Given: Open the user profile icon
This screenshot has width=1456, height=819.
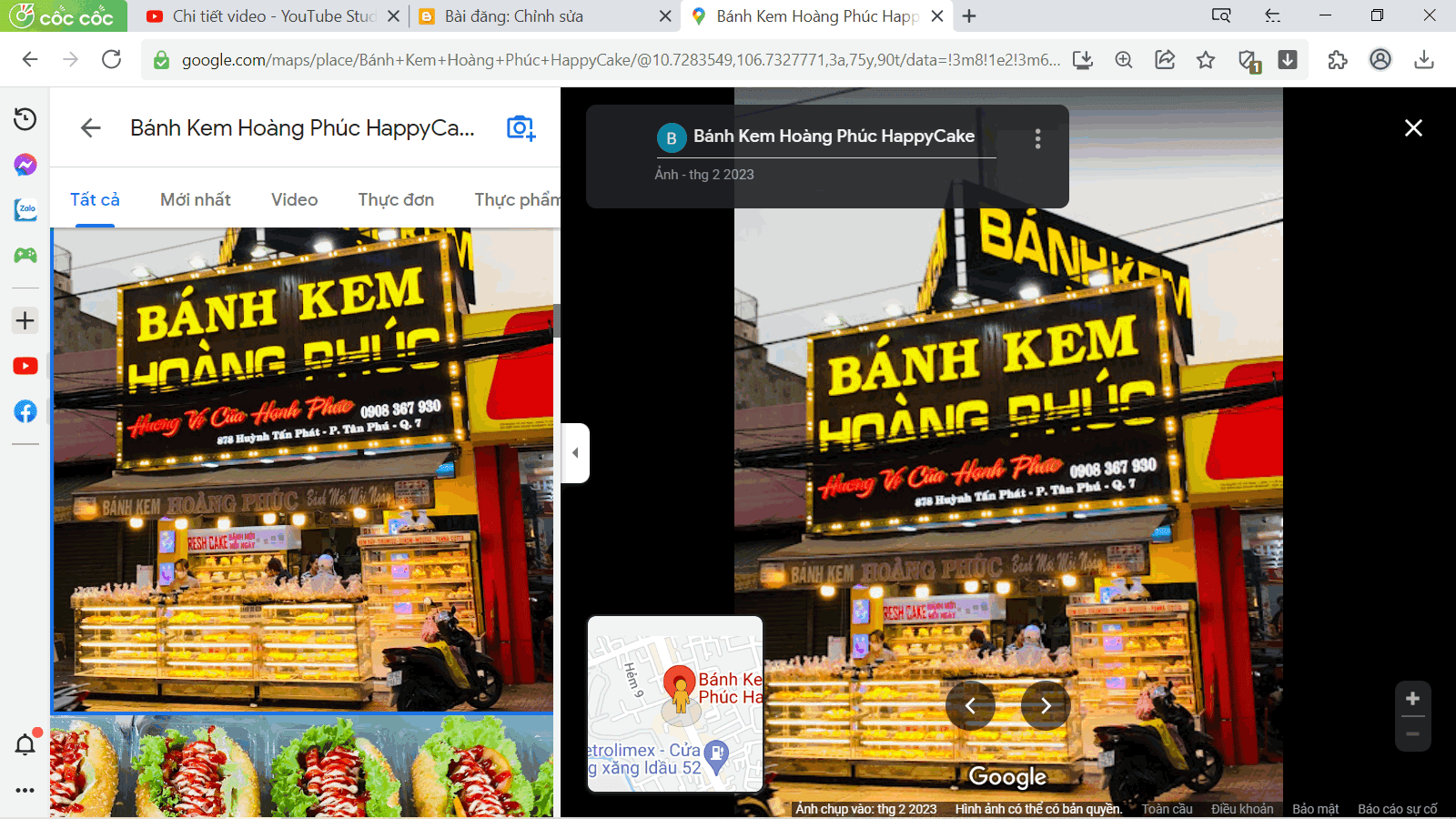Looking at the screenshot, I should (x=1380, y=60).
